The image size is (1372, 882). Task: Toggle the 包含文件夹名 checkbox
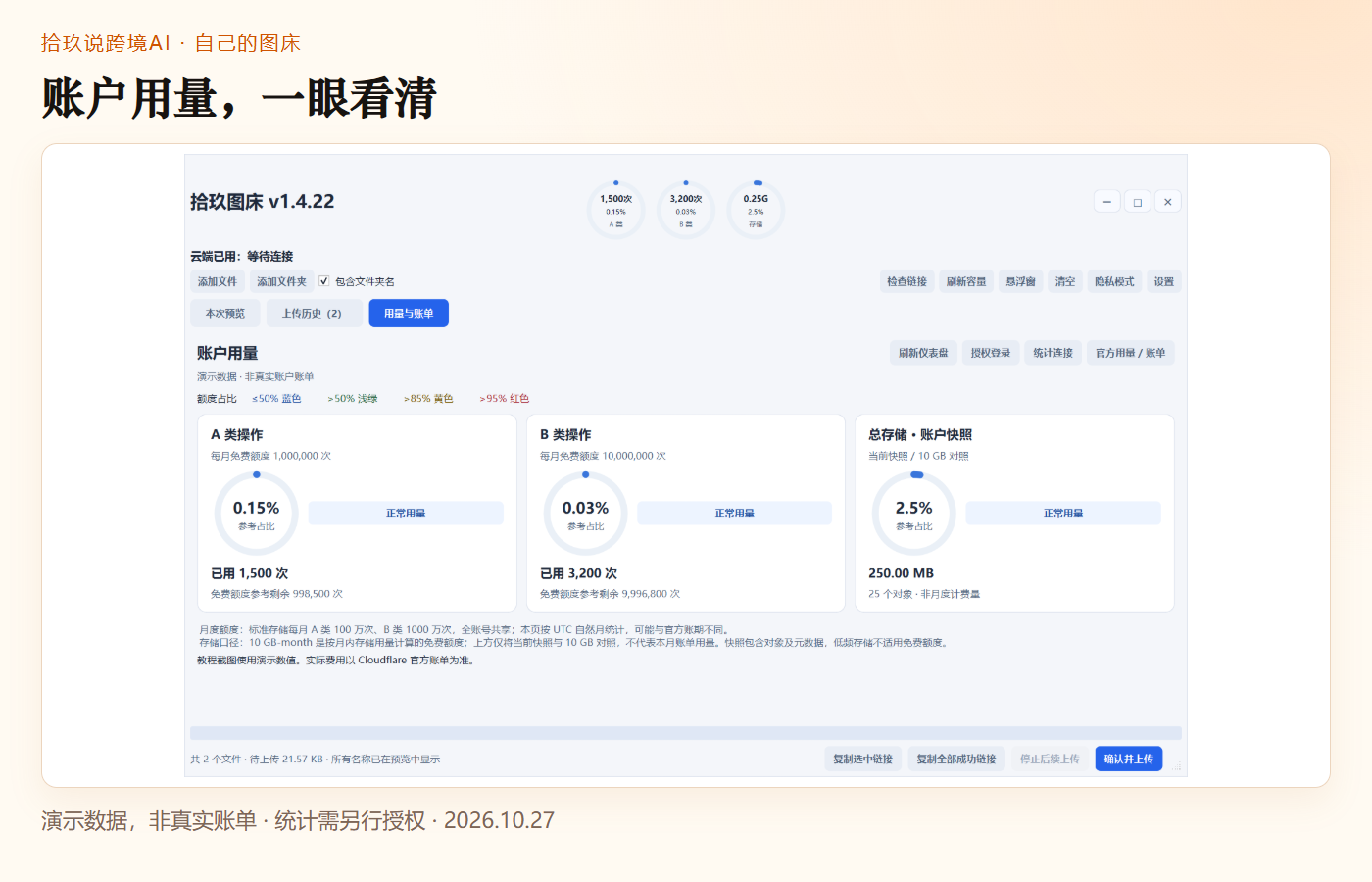coord(324,281)
